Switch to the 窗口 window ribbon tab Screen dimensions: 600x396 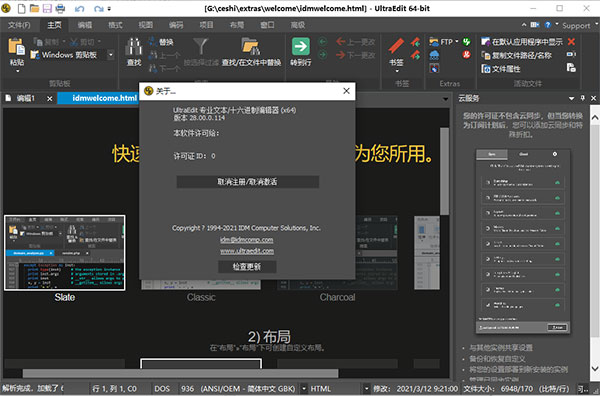click(x=267, y=25)
